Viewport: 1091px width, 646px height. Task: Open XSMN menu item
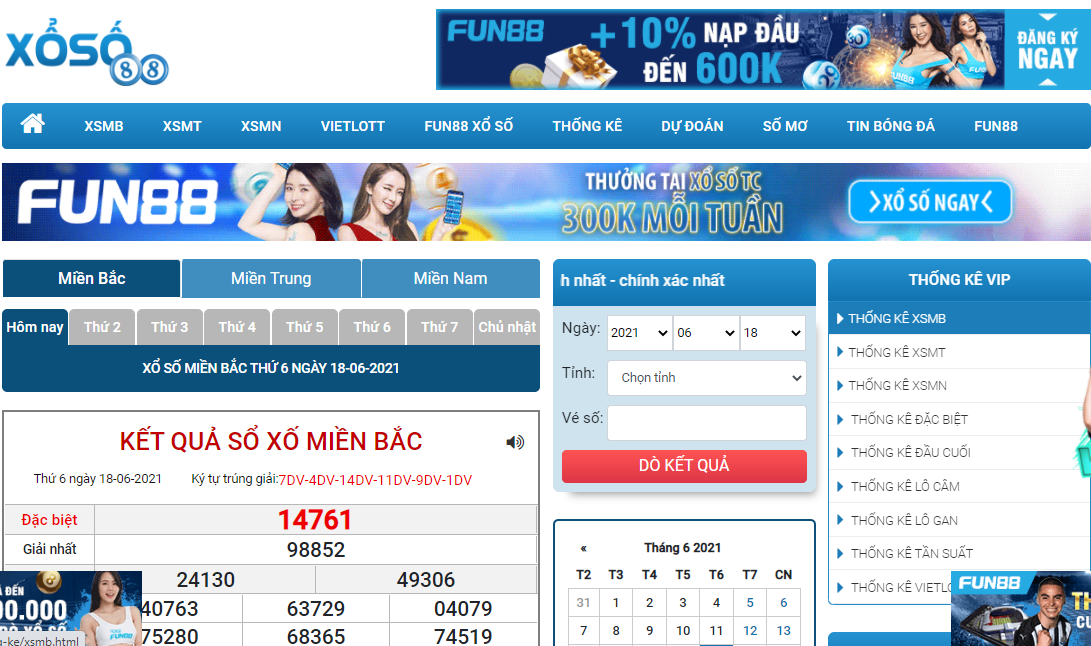(261, 126)
